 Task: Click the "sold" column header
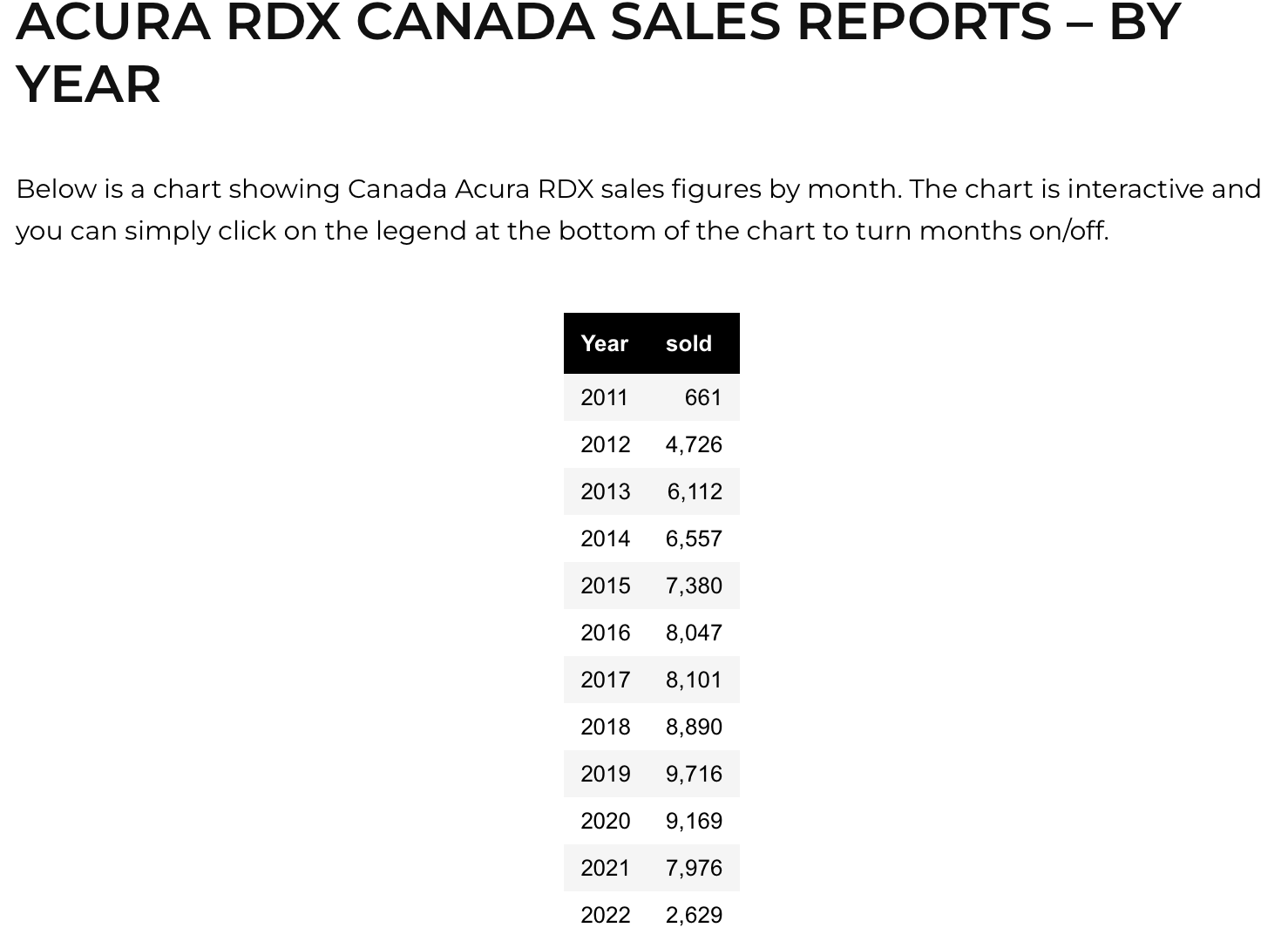point(688,344)
